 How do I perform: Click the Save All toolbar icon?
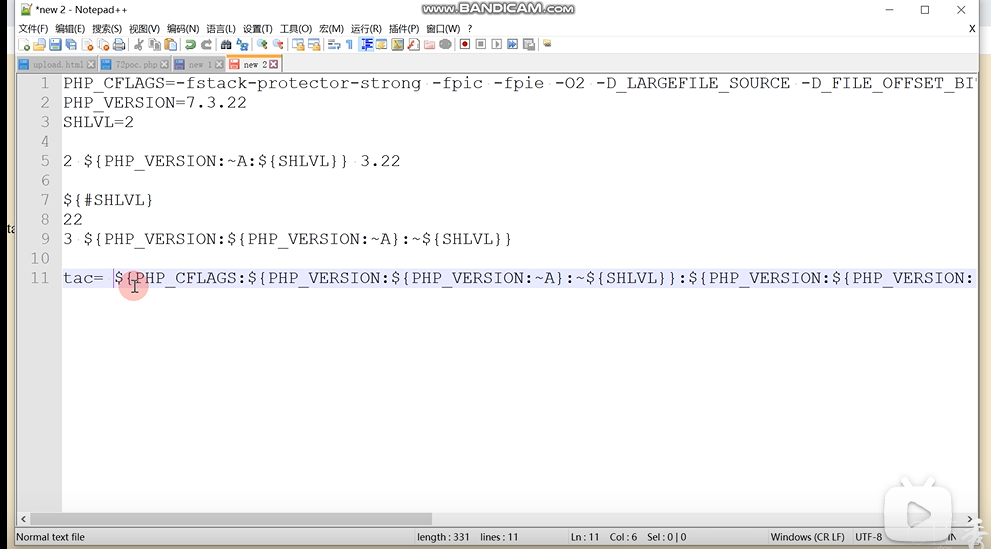click(x=71, y=44)
